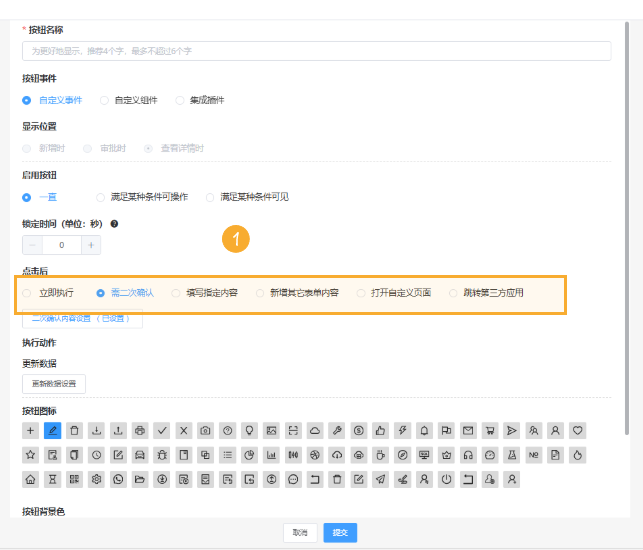Select the car button icon
The height and width of the screenshot is (550, 643).
coord(140,455)
